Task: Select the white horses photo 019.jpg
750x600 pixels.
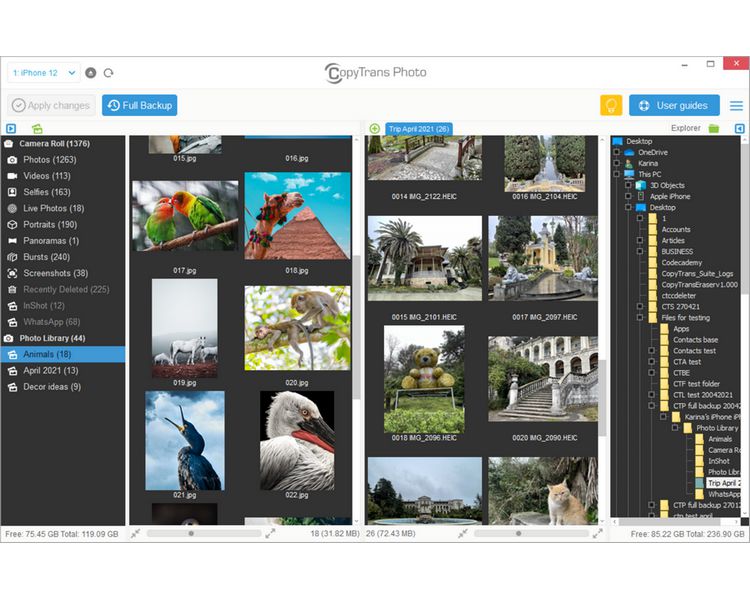Action: coord(185,328)
